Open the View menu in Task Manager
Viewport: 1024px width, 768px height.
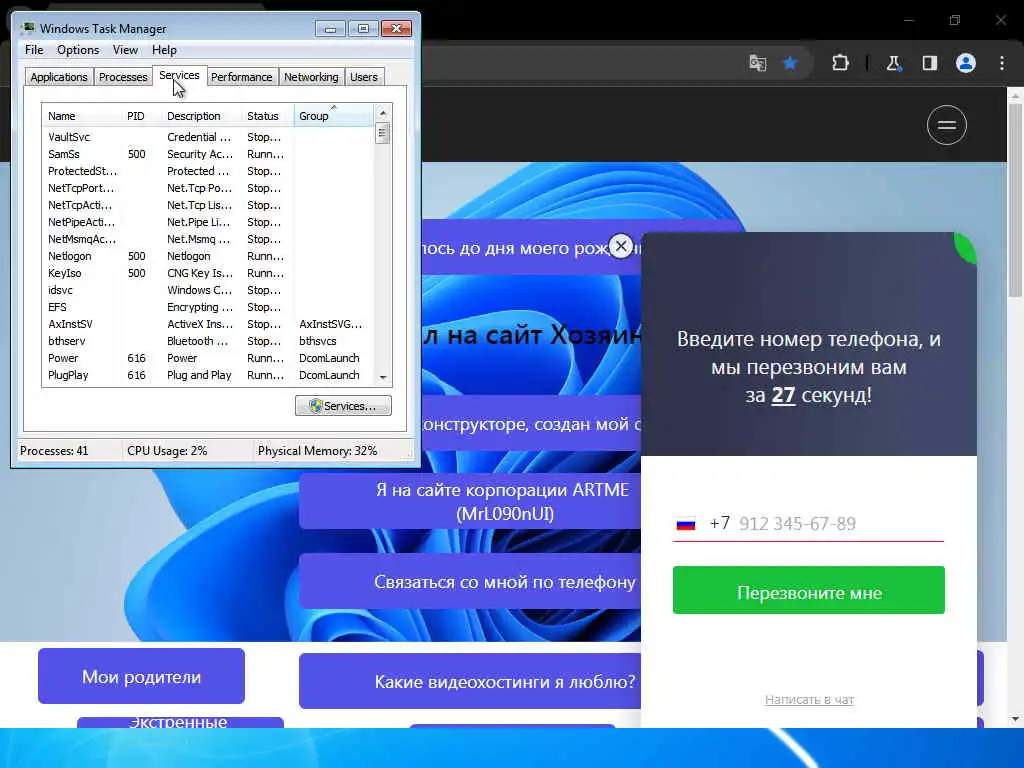(125, 50)
